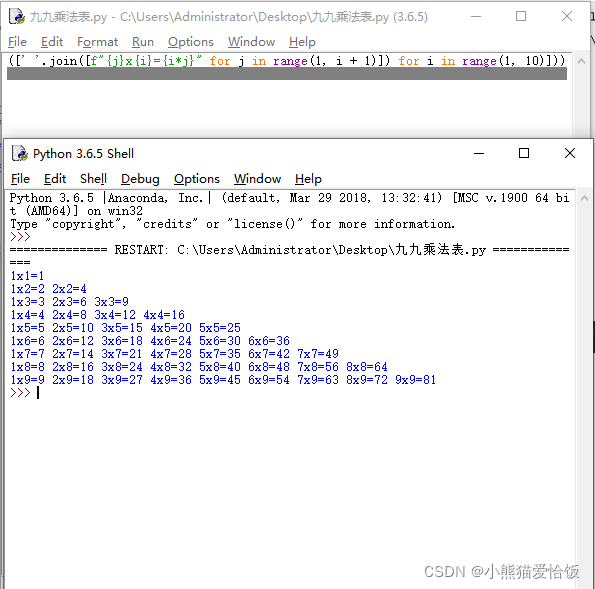This screenshot has height=589, width=595.
Task: Click output '4x6=24' in the shell
Action: 171,340
